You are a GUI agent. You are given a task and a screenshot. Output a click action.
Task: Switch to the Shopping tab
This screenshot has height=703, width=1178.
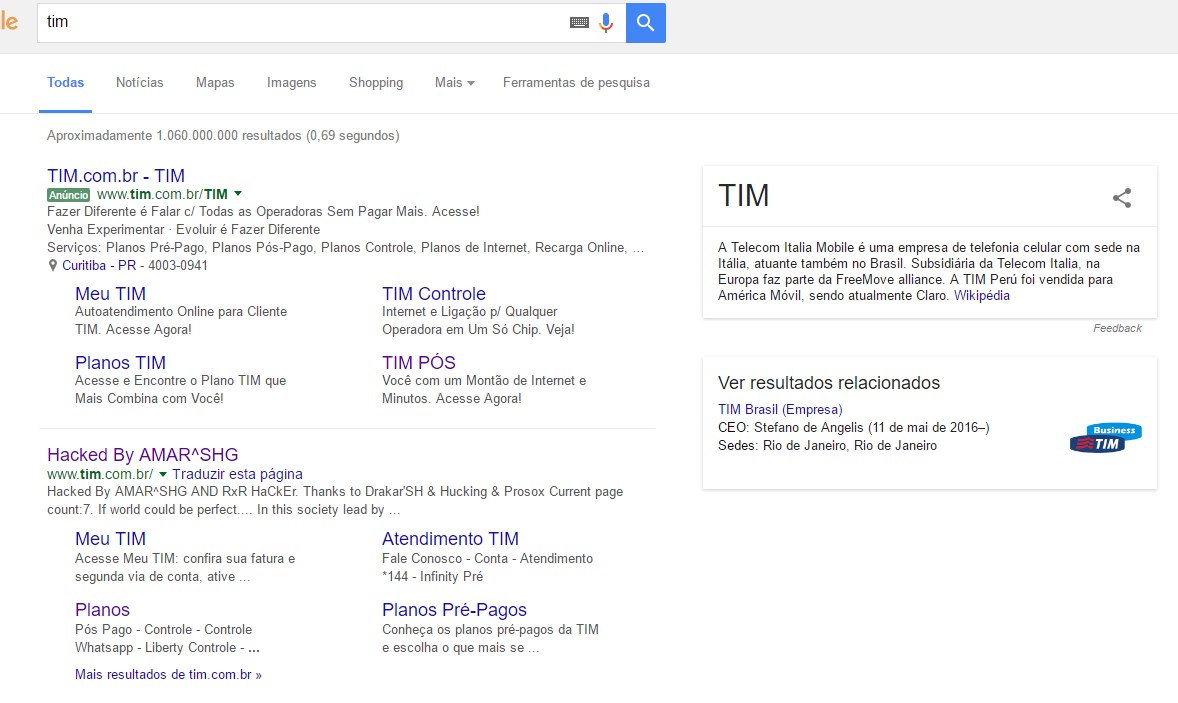[376, 83]
